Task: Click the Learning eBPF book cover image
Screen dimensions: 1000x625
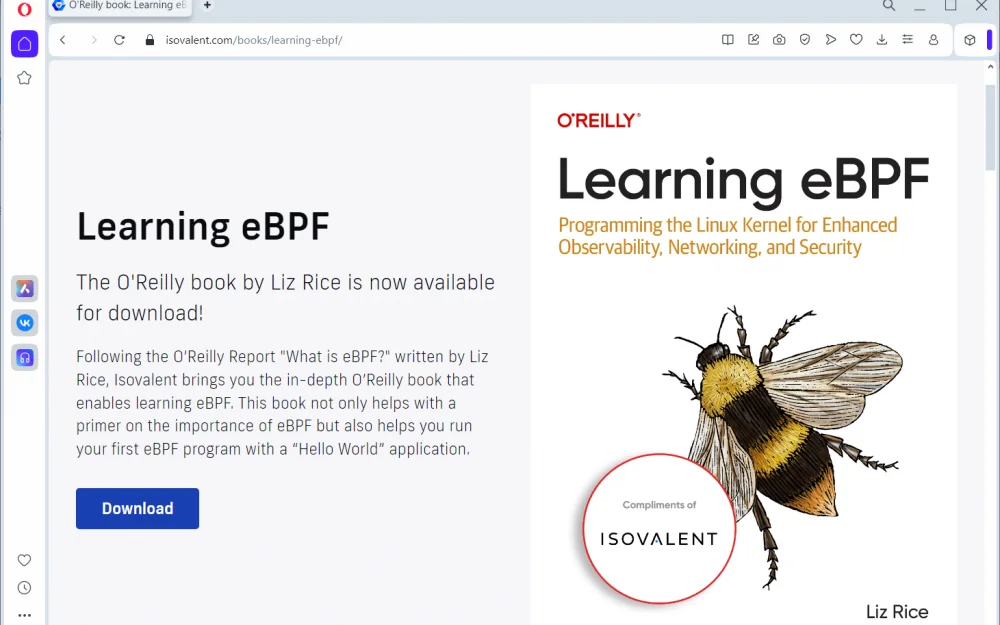Action: coord(743,355)
